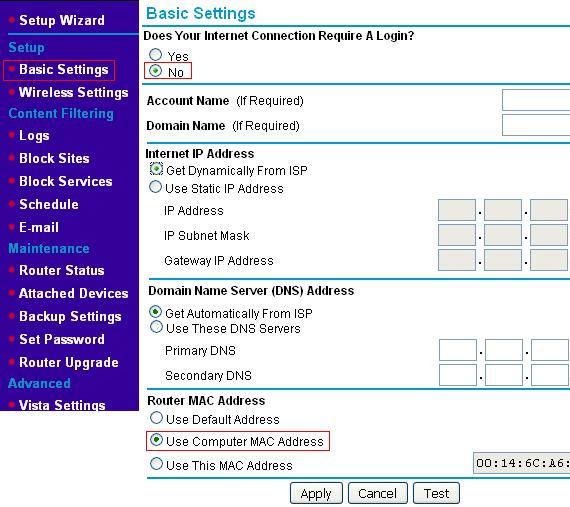Click first octet of Gateway IP Address

tap(457, 260)
